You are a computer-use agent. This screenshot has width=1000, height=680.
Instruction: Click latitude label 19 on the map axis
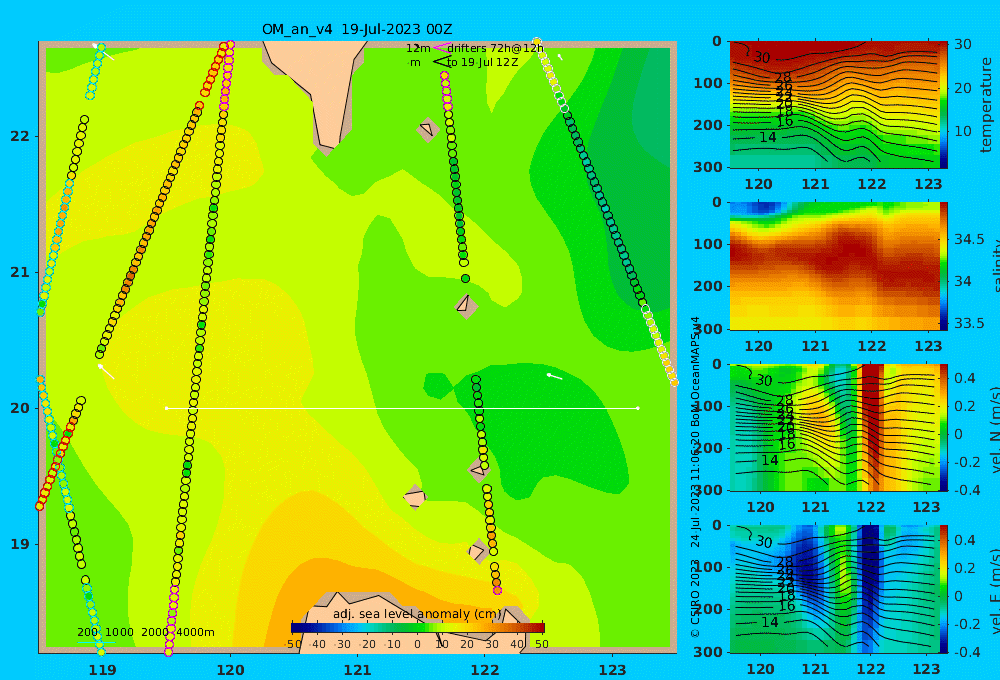click(x=19, y=544)
